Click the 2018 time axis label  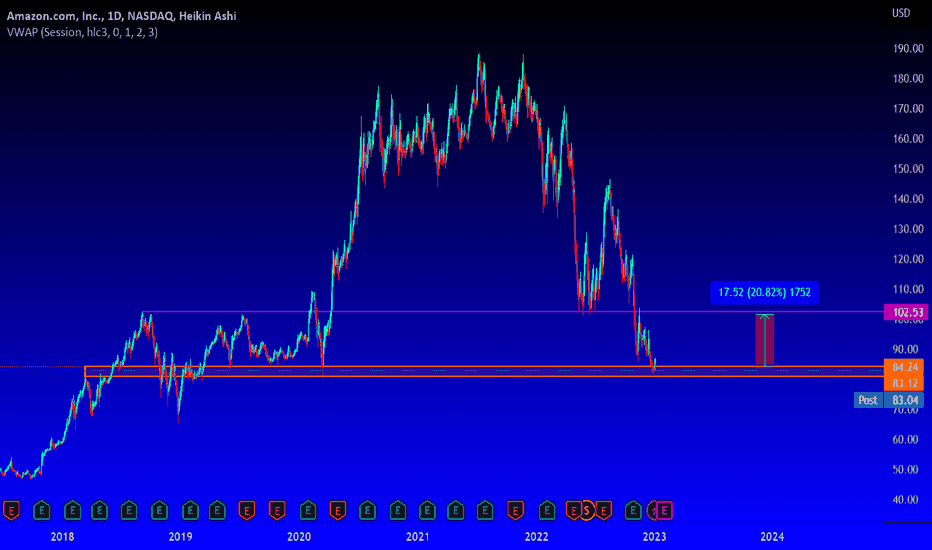click(62, 537)
